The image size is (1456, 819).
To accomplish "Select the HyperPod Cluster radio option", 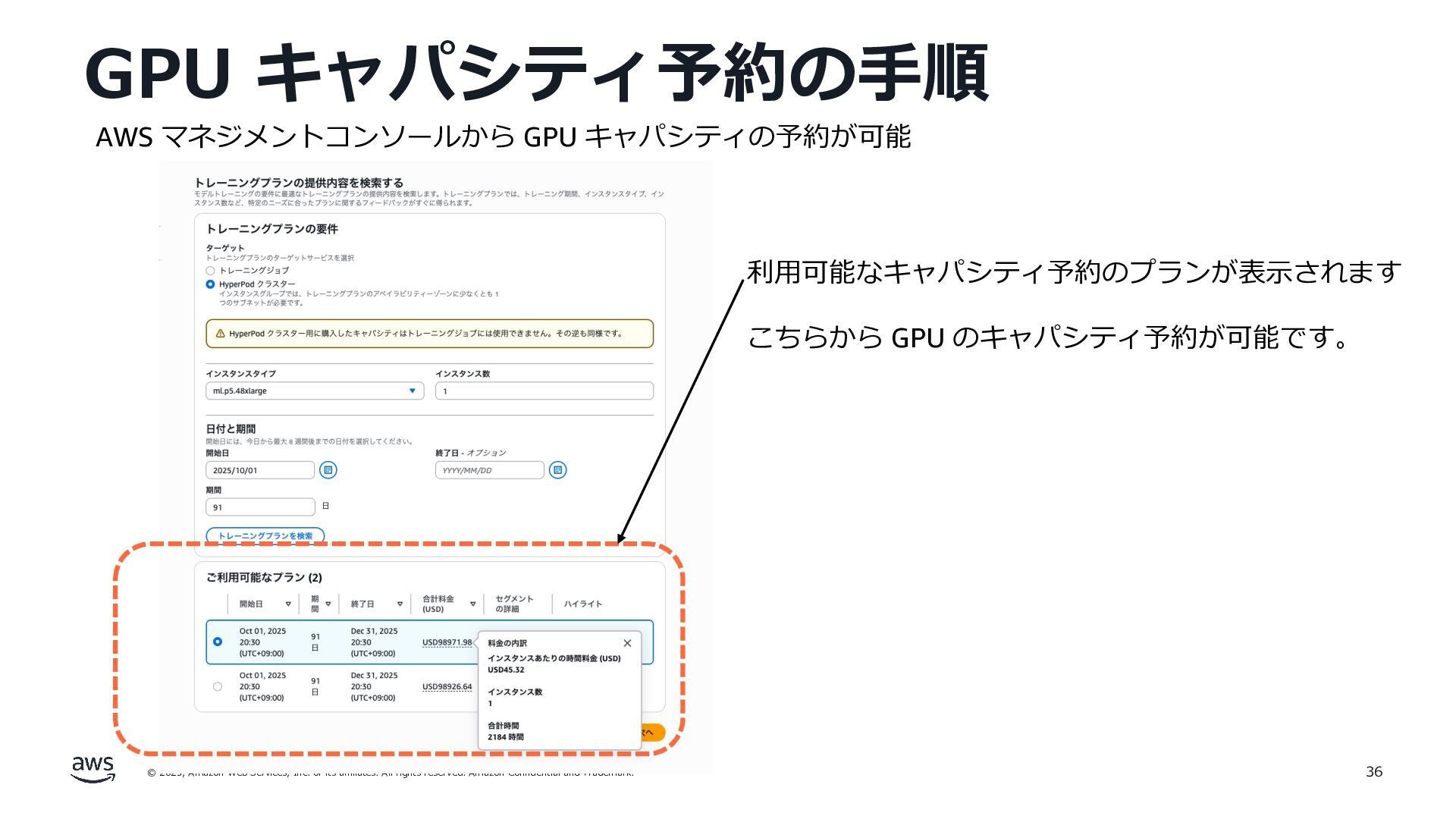I will click(x=211, y=284).
